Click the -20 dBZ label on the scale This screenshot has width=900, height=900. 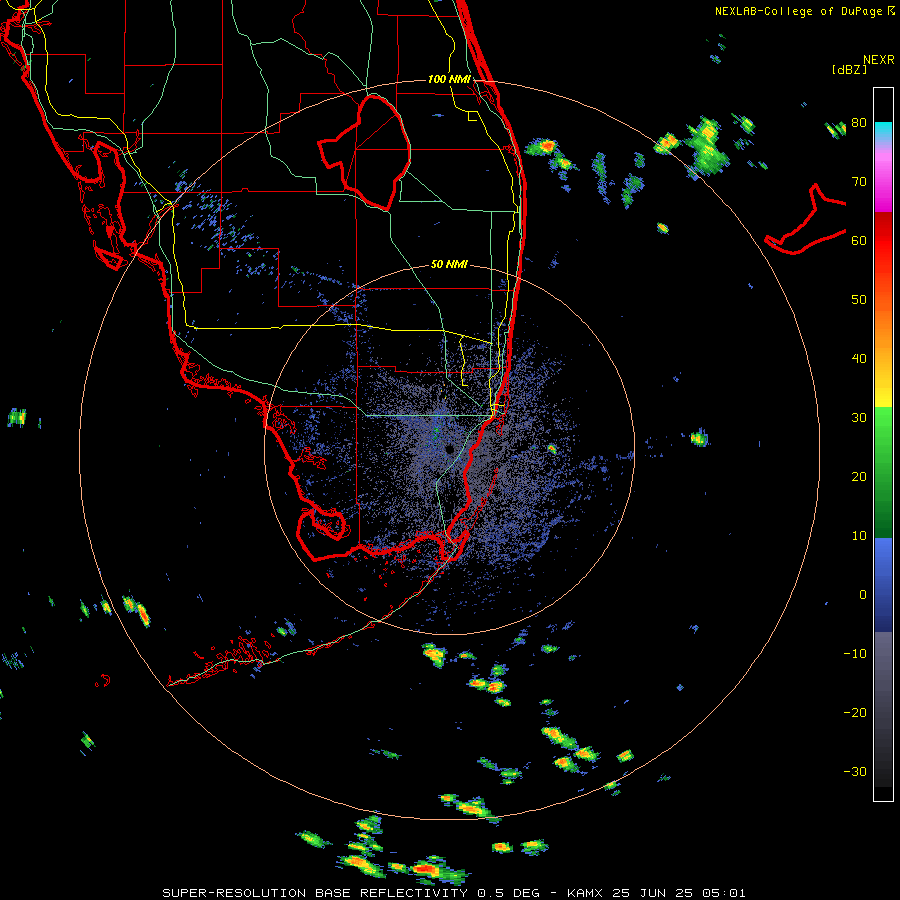point(855,713)
